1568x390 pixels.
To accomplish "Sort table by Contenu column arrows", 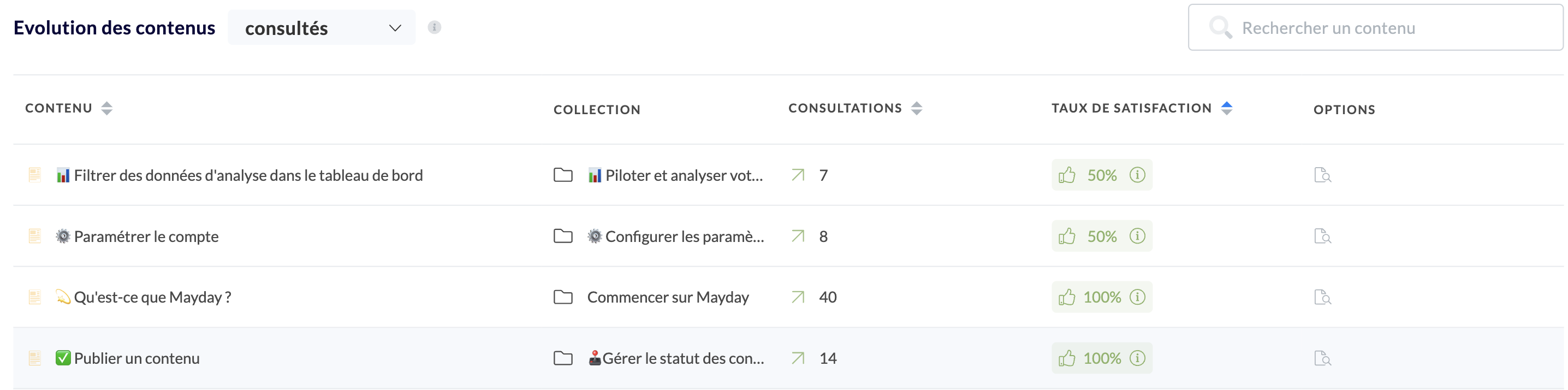I will pyautogui.click(x=106, y=109).
